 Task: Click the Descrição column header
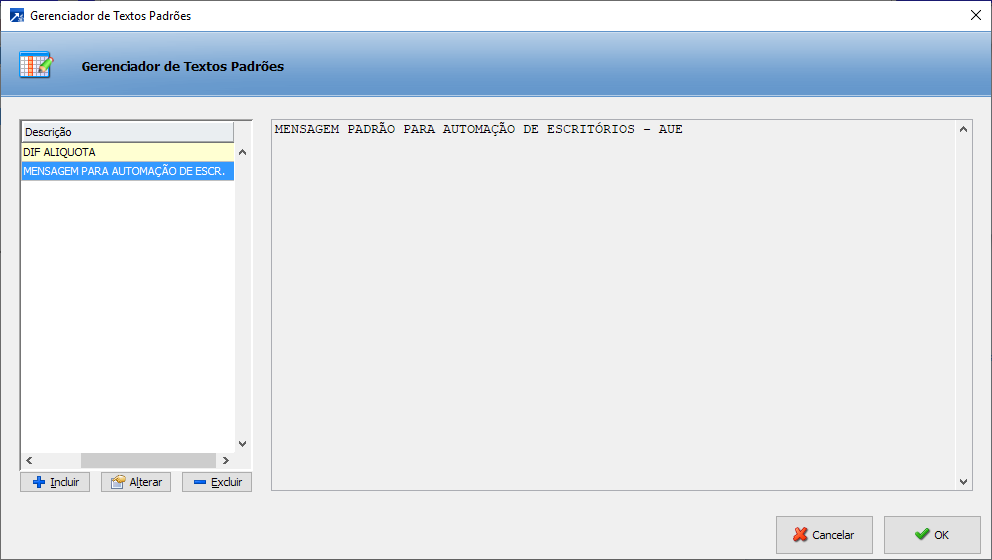[x=128, y=132]
